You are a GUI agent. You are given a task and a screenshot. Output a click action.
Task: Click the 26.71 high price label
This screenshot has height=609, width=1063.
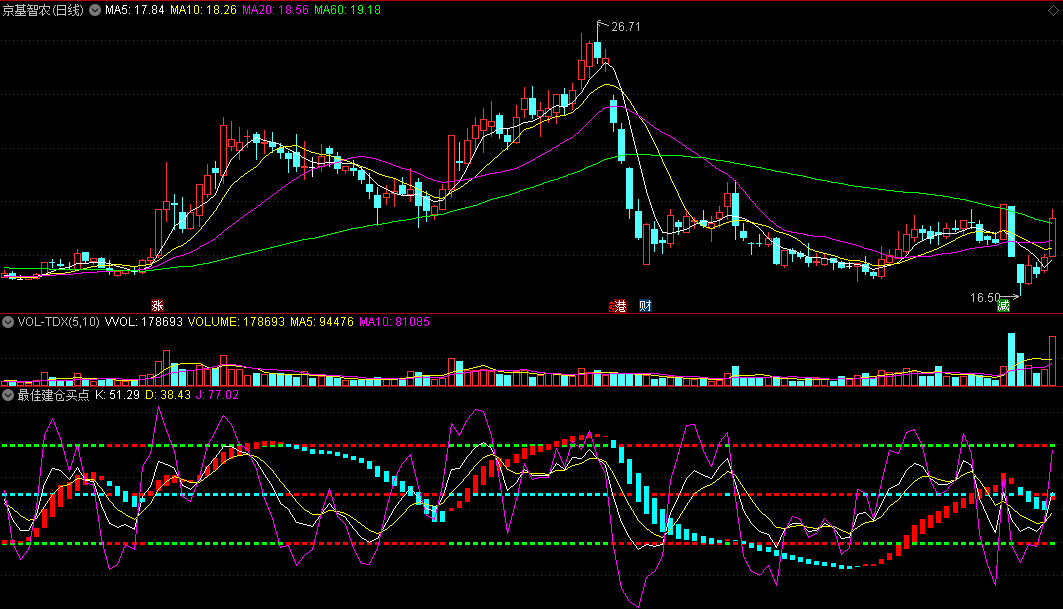pos(626,27)
